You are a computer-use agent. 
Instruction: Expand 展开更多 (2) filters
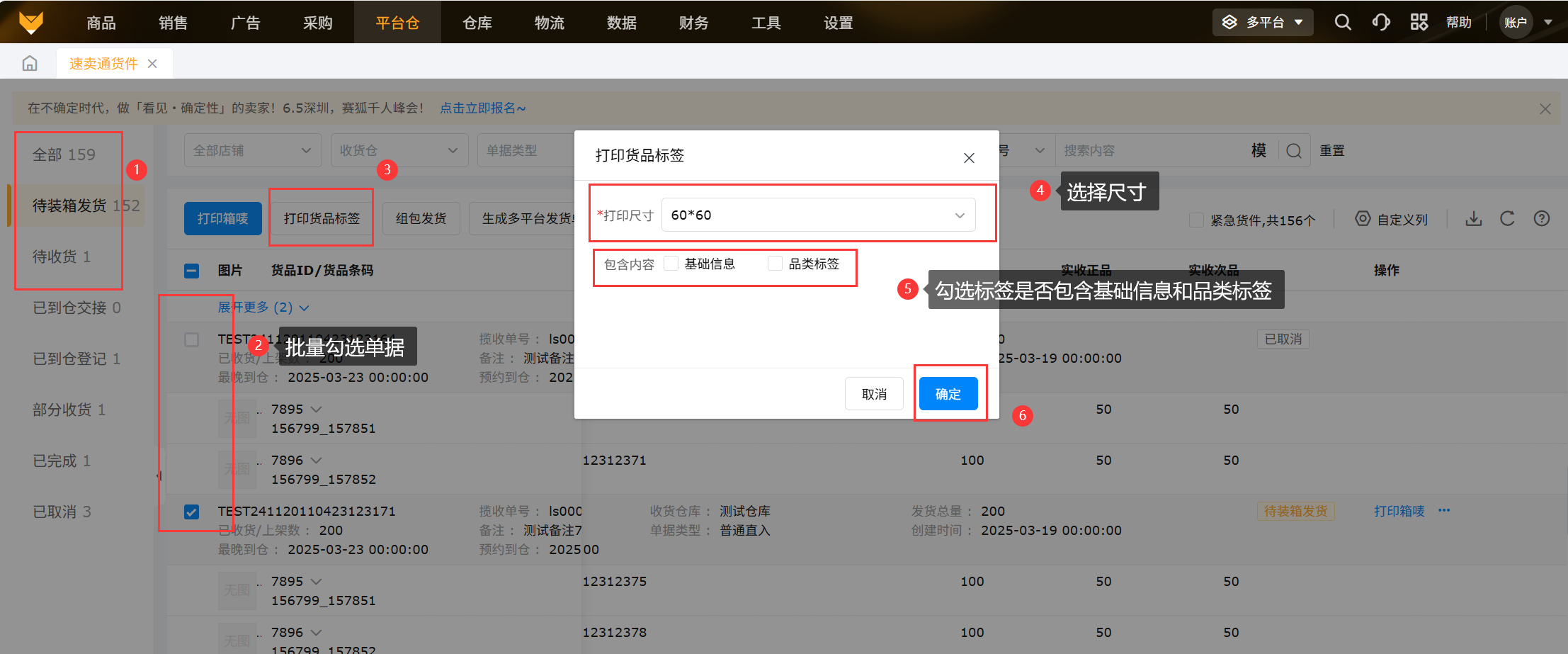click(263, 308)
